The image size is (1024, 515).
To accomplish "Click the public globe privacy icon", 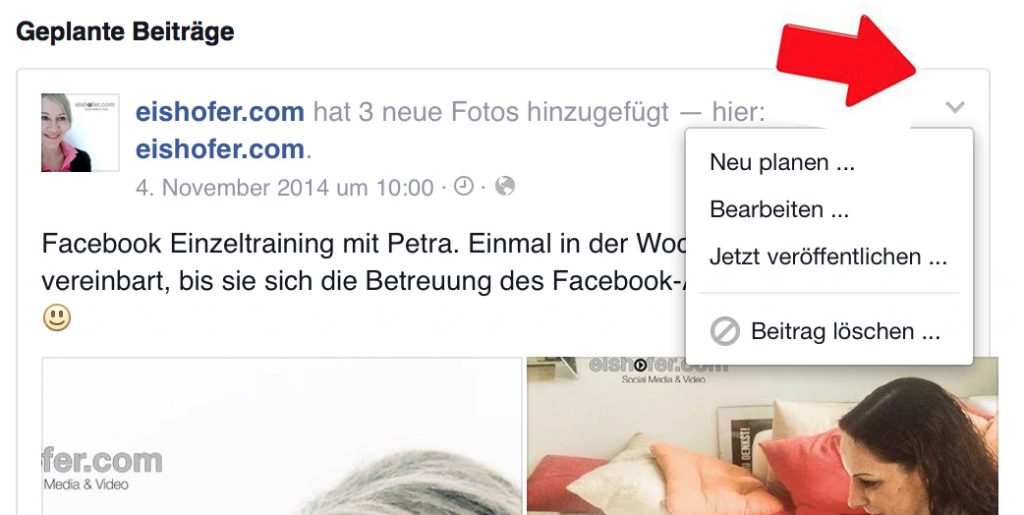I will [x=505, y=186].
